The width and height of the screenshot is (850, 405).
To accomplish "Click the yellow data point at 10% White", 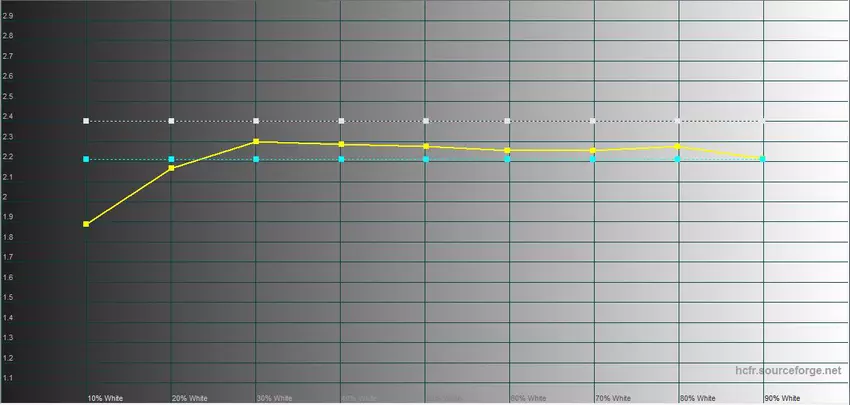I will coord(87,224).
